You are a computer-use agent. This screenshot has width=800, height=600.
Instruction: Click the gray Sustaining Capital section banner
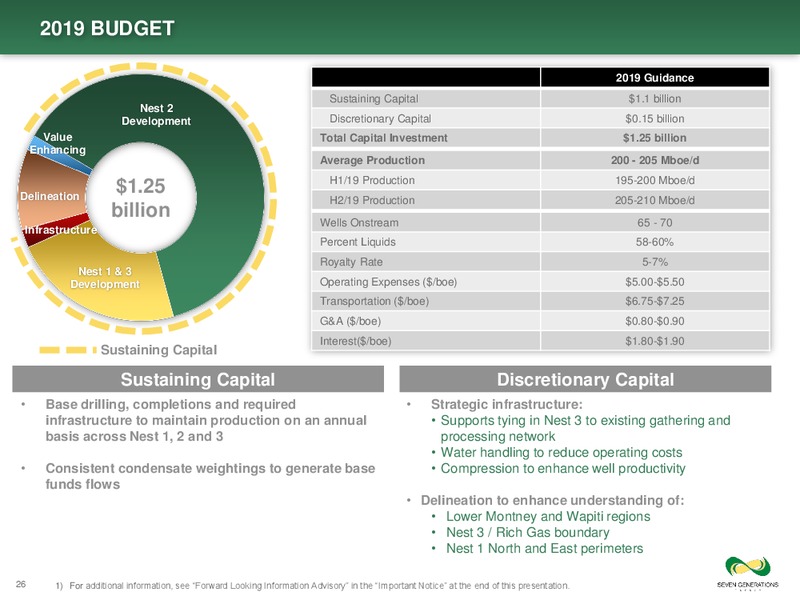click(x=198, y=379)
